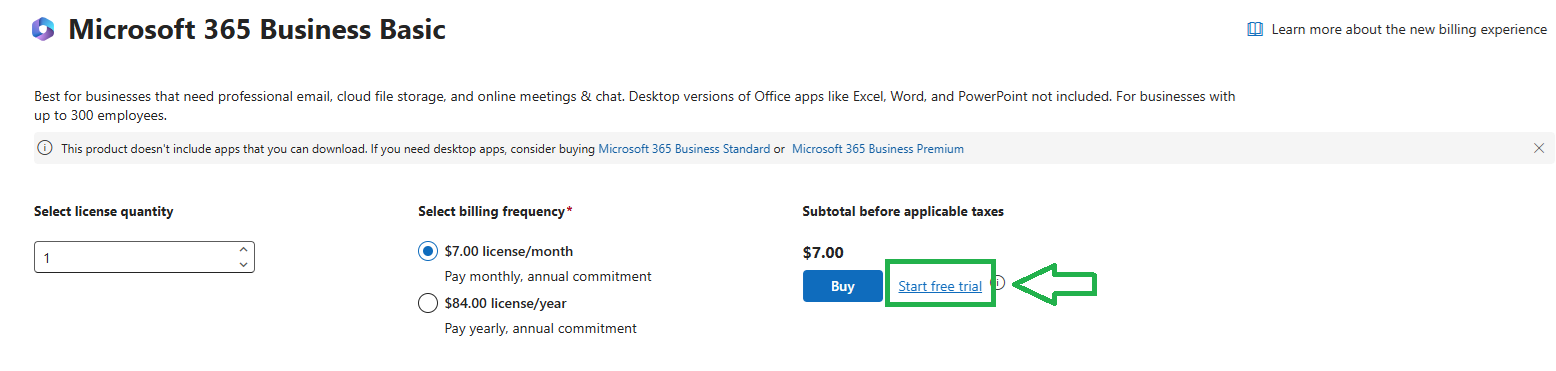Click the "Pay monthly, annual commitment" text
Screen dimensions: 1556x371
click(x=548, y=276)
